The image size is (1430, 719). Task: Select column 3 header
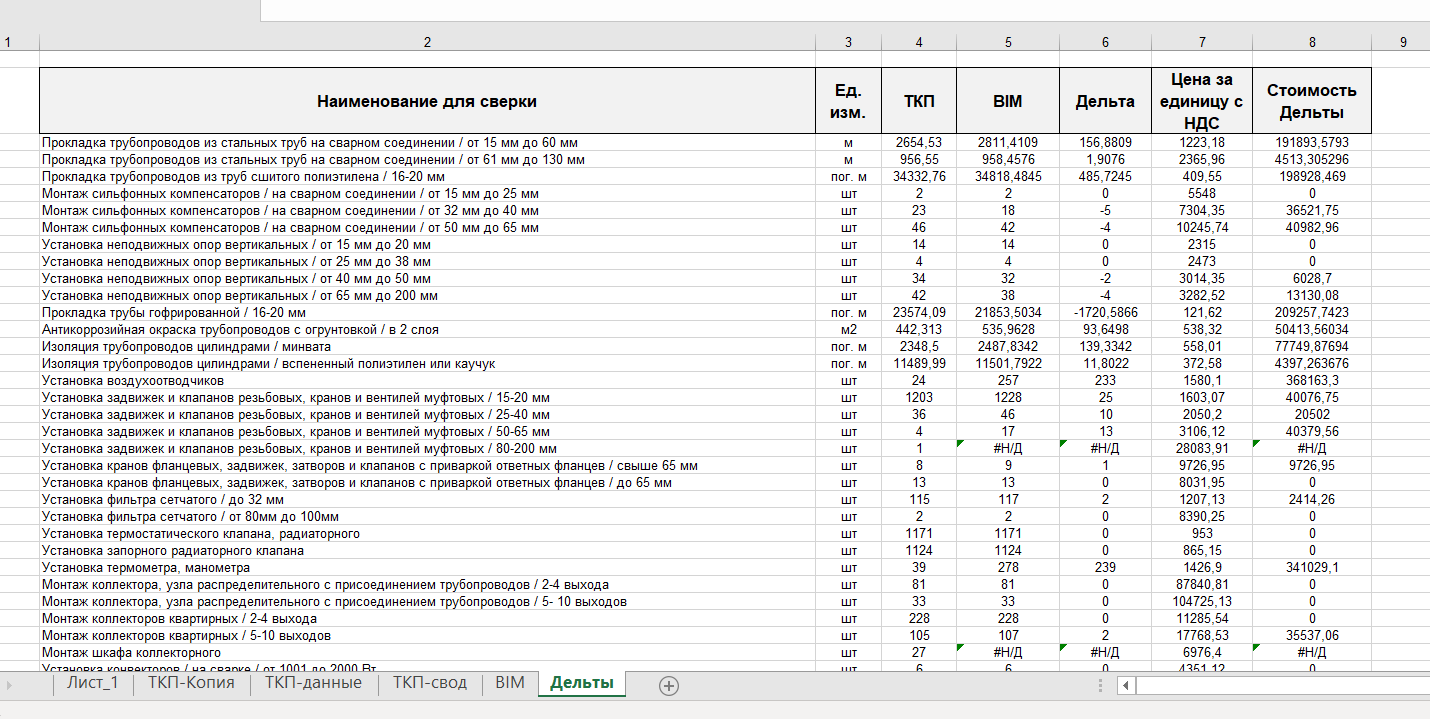848,42
